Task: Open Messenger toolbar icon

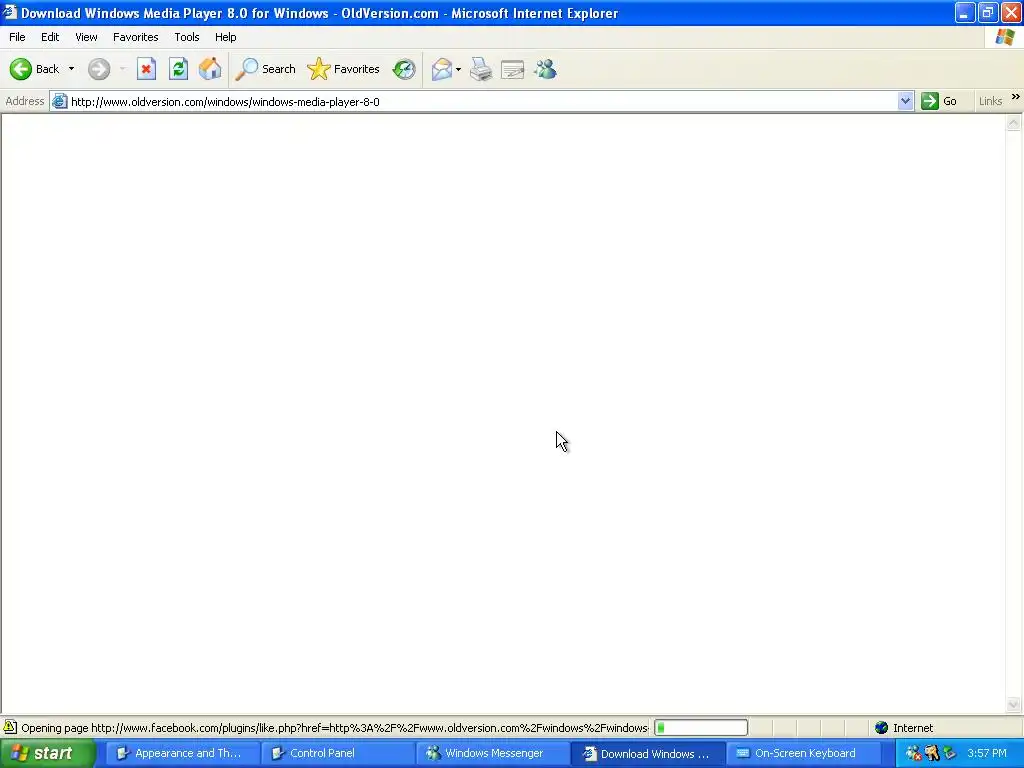Action: coord(545,69)
